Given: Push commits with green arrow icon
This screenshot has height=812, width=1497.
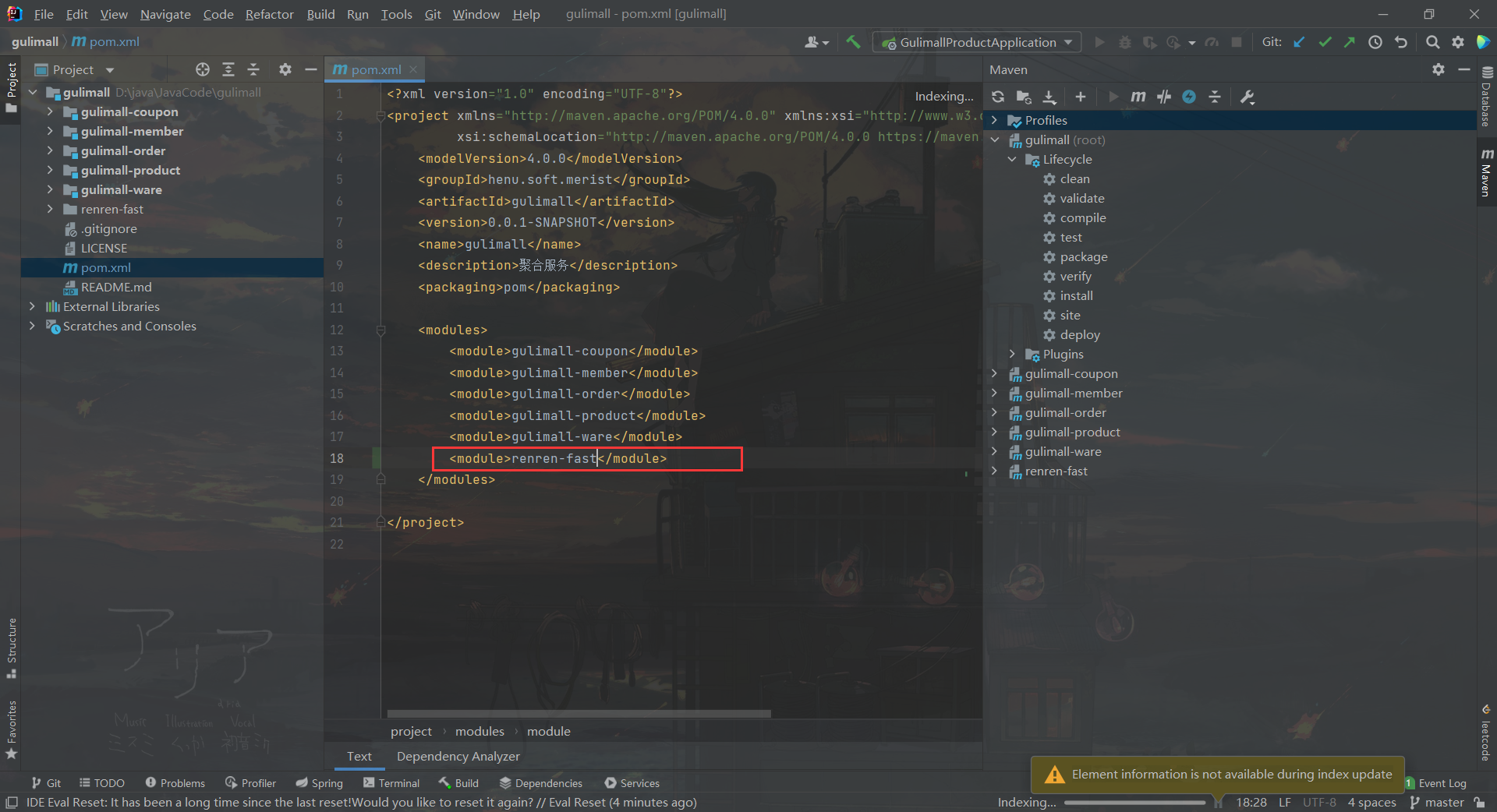Looking at the screenshot, I should tap(1350, 42).
